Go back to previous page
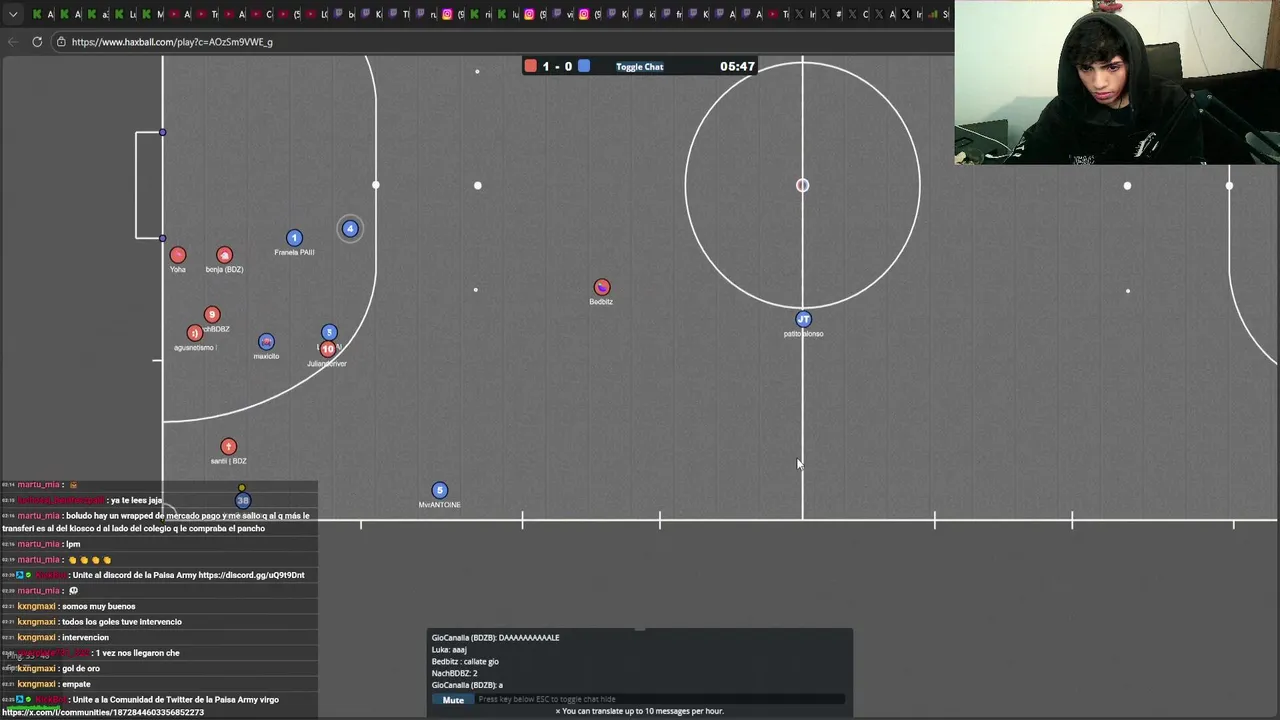This screenshot has height=720, width=1280. click(x=13, y=42)
